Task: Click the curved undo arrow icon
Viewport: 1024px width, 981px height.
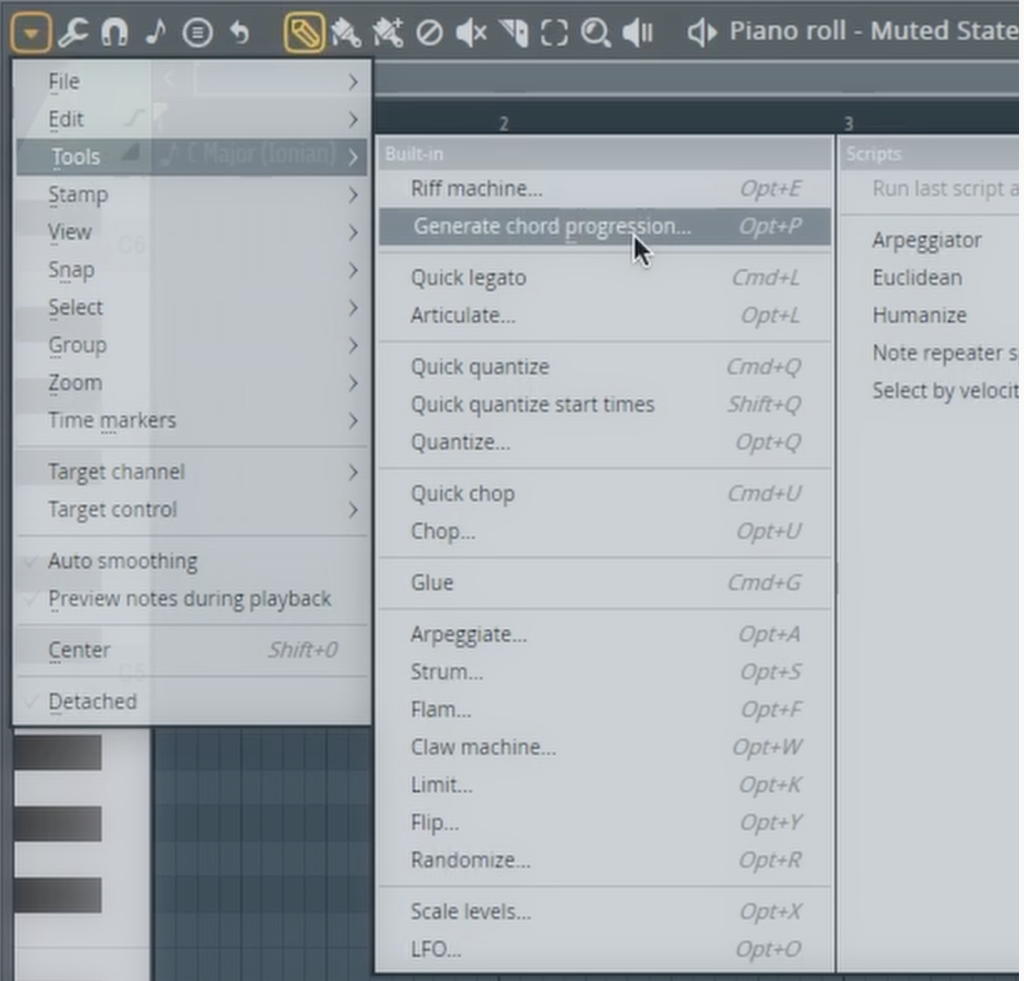Action: (240, 32)
